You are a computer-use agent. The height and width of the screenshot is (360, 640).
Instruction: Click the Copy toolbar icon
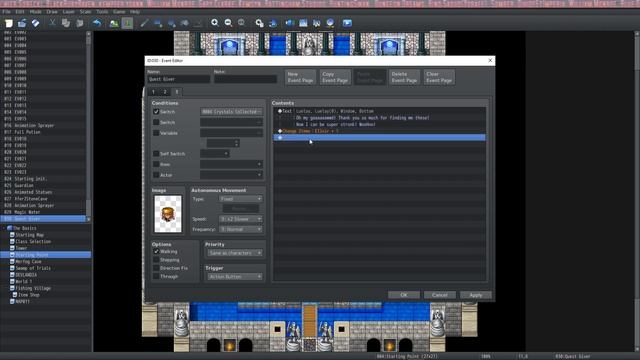pyautogui.click(x=66, y=23)
